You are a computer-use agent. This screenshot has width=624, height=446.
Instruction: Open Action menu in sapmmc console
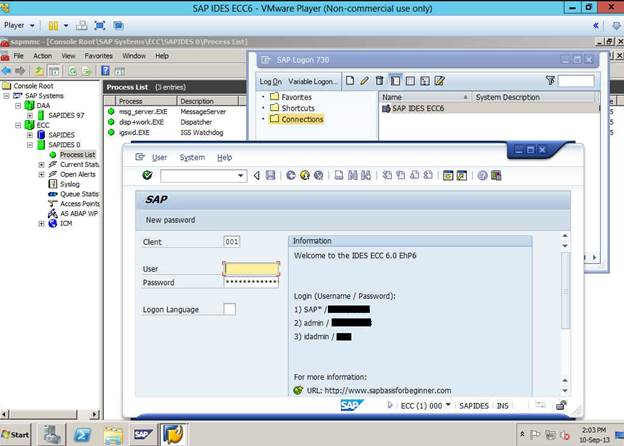pos(43,56)
